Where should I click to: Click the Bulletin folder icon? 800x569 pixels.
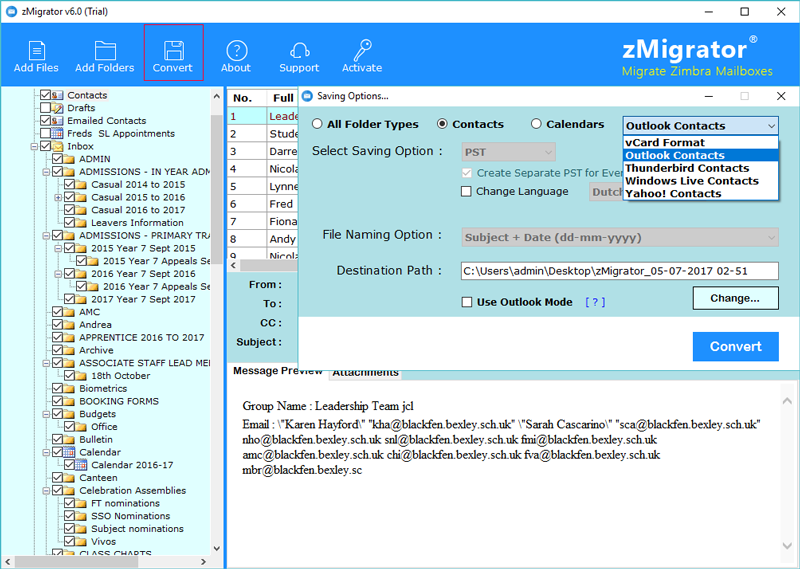(70, 439)
